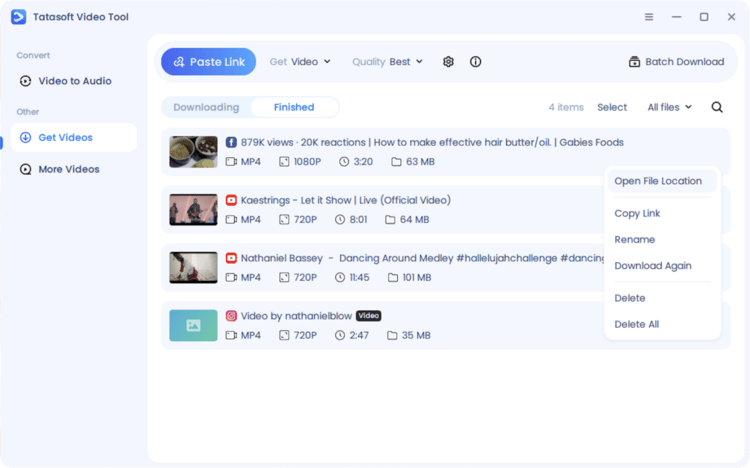Screen dimensions: 750x468
Task: Open Get Videos in sidebar
Action: click(x=74, y=137)
